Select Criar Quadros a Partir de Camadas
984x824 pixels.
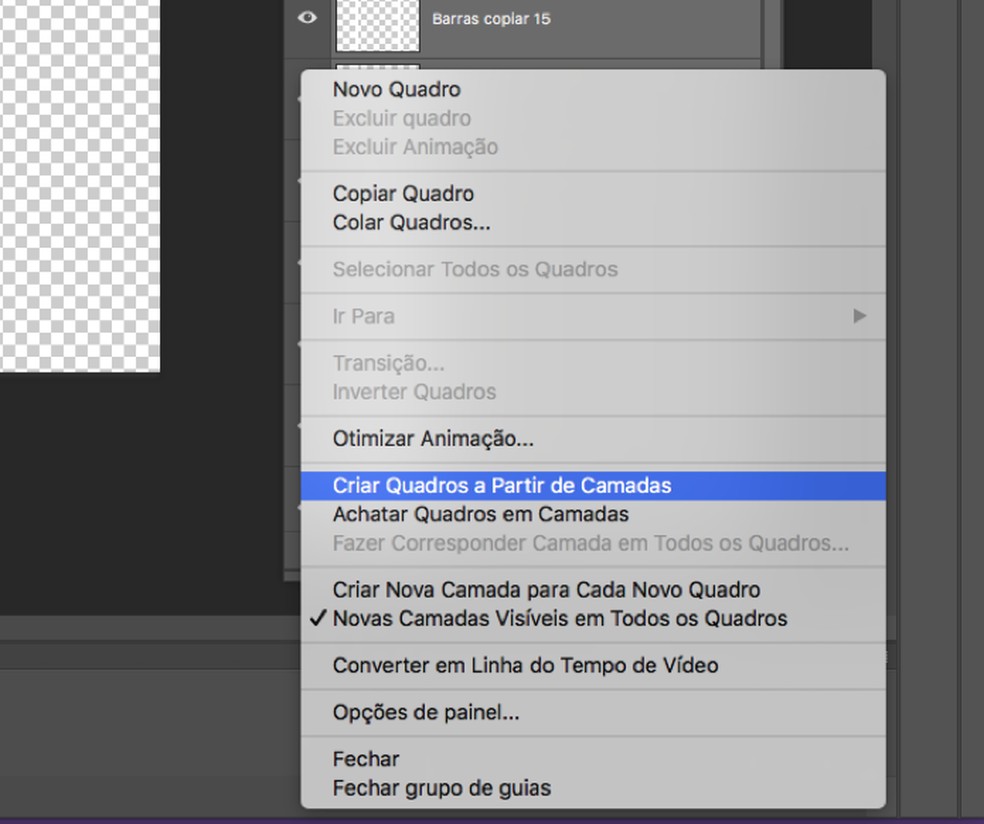pyautogui.click(x=593, y=486)
